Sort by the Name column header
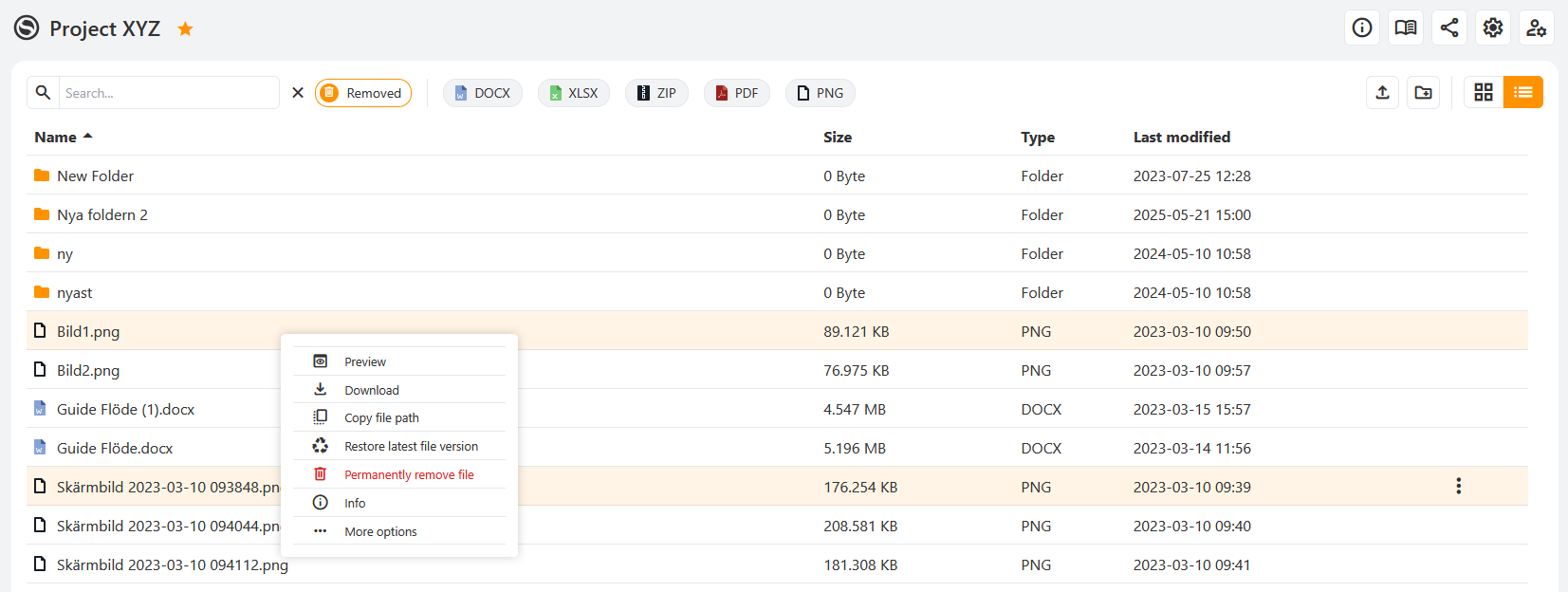1568x592 pixels. (64, 137)
